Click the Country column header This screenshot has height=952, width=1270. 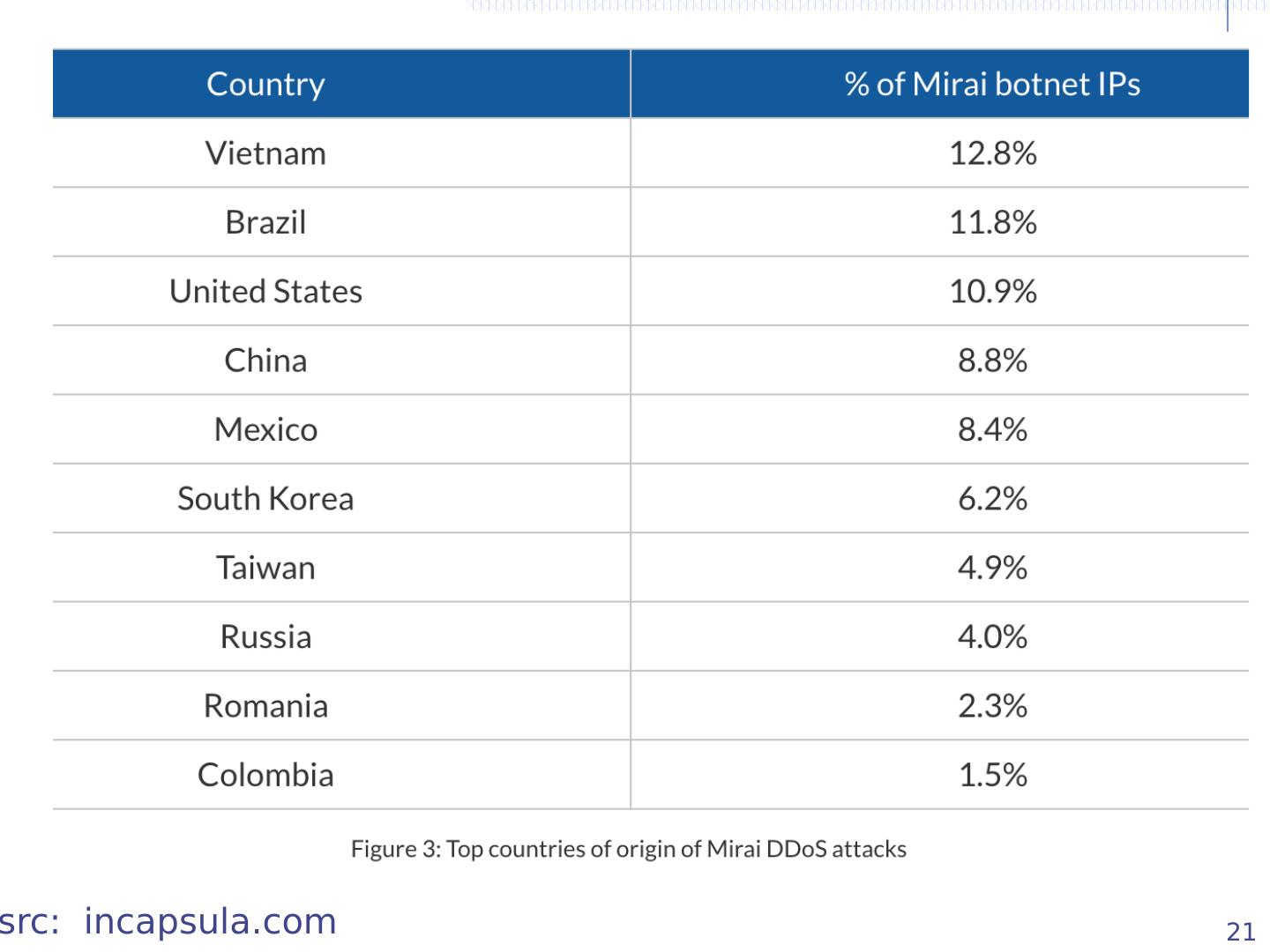(265, 84)
